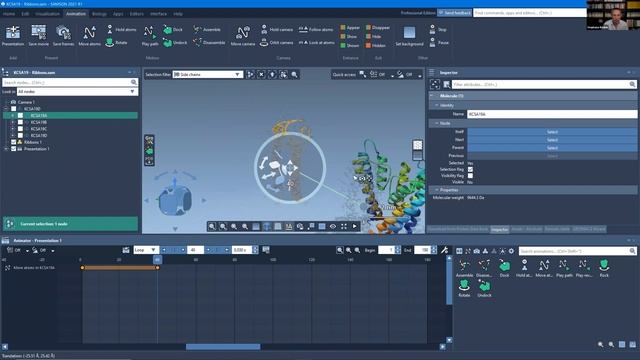Image resolution: width=640 pixels, height=360 pixels.
Task: Click the Send feedback button
Action: 454,13
